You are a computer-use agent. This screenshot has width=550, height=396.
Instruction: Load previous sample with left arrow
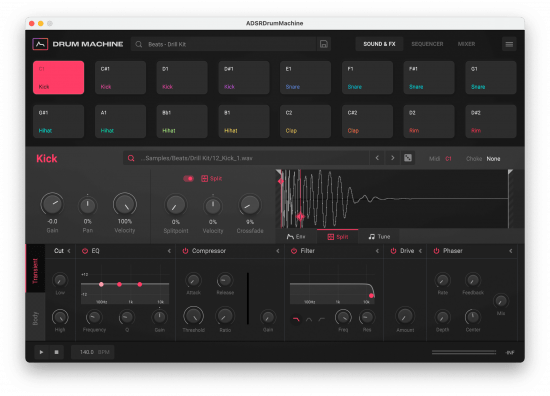[x=377, y=158]
